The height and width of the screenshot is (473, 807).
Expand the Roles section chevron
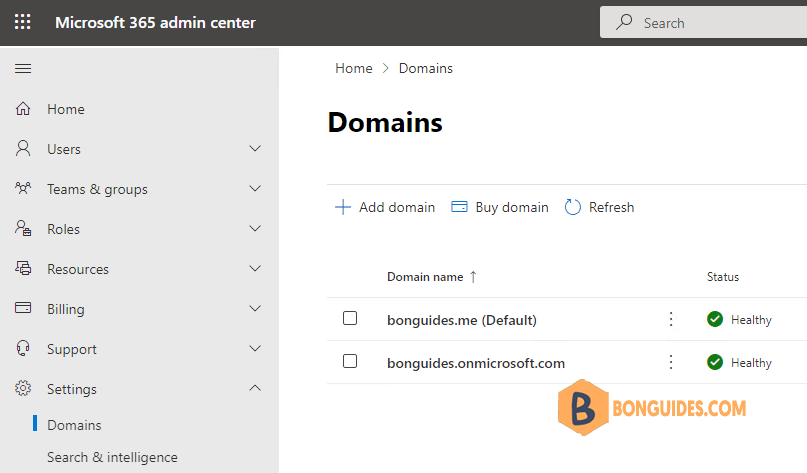(x=255, y=228)
